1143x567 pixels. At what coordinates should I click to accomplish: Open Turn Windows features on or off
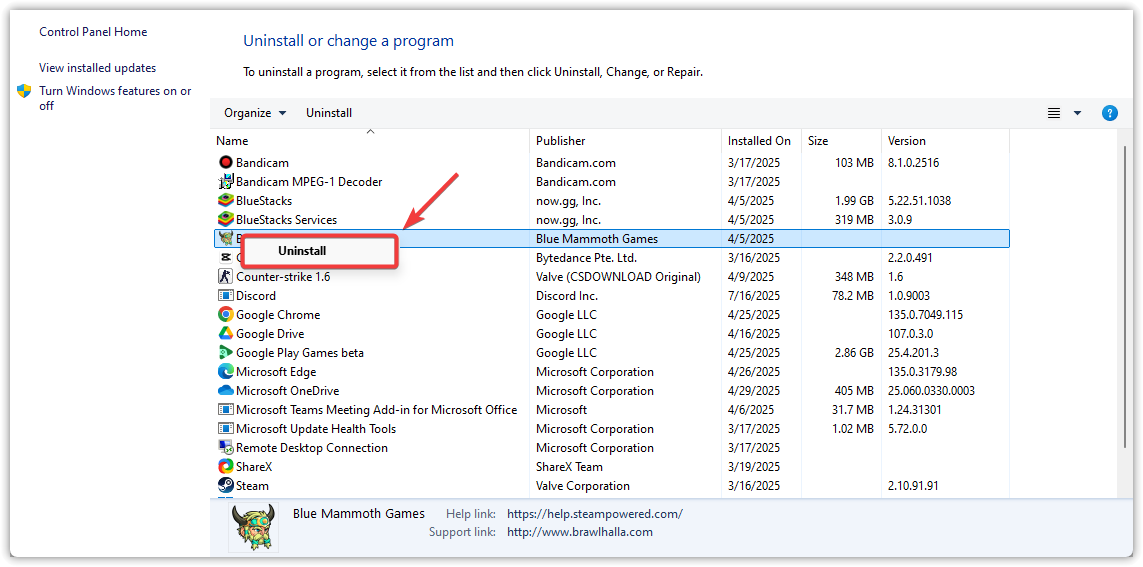[x=115, y=98]
